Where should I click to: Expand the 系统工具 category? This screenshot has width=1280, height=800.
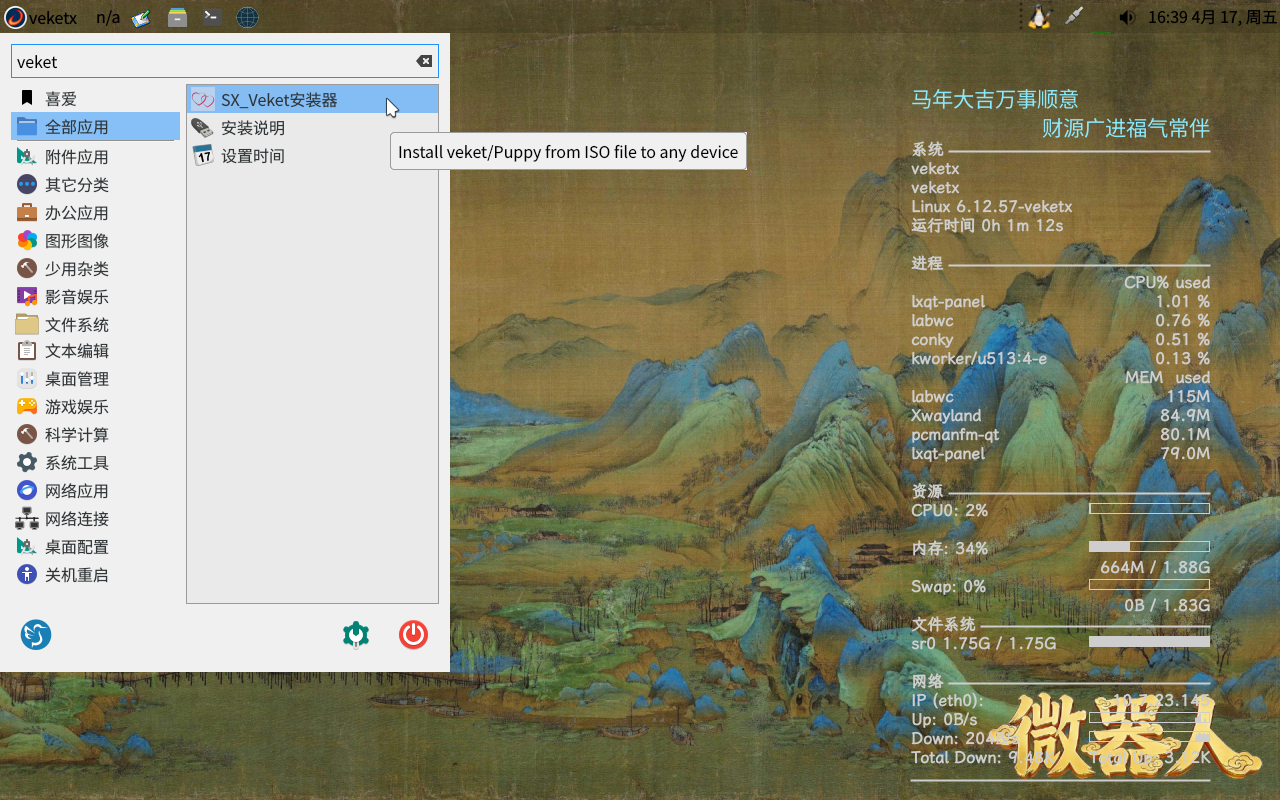(x=76, y=463)
